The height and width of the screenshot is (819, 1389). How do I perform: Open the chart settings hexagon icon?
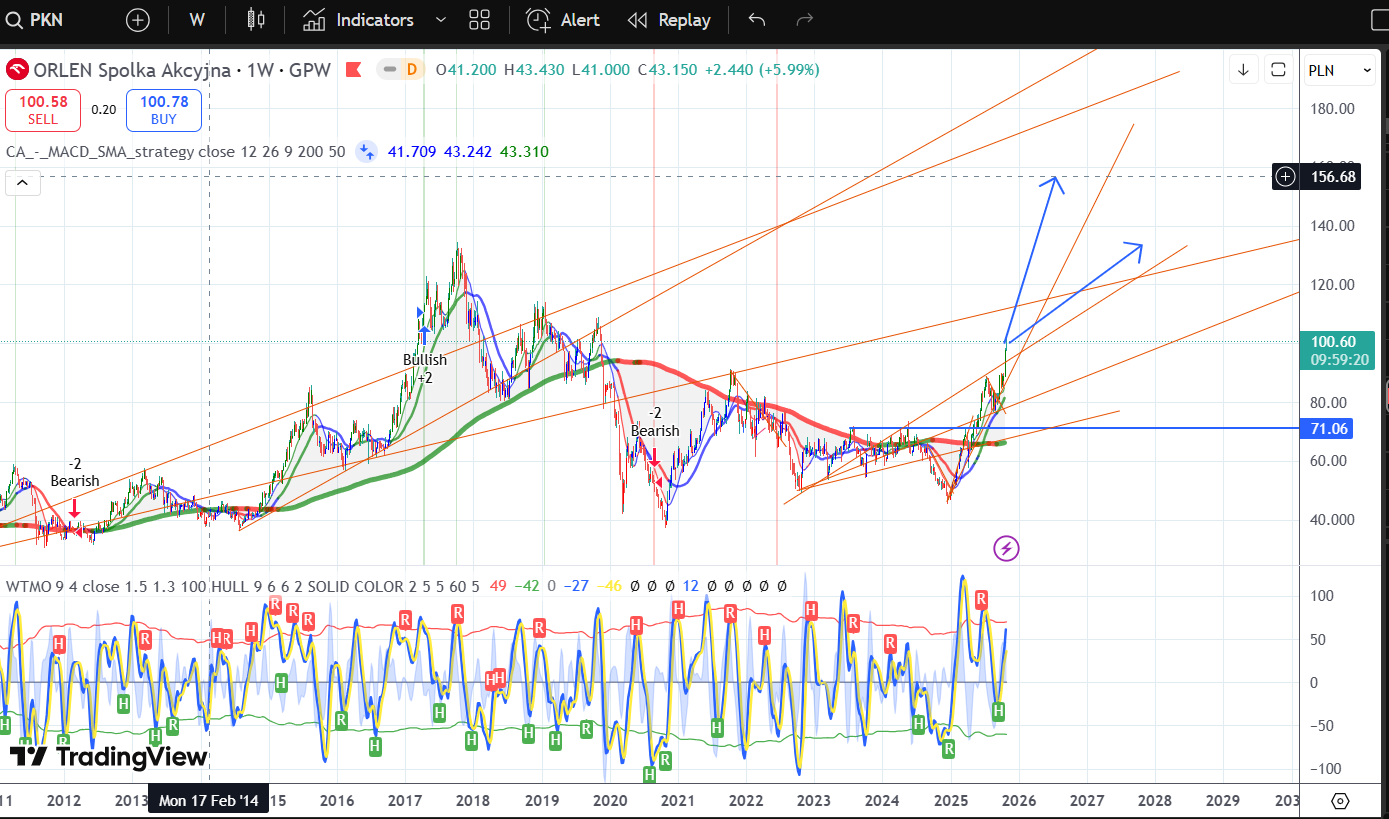[1341, 801]
